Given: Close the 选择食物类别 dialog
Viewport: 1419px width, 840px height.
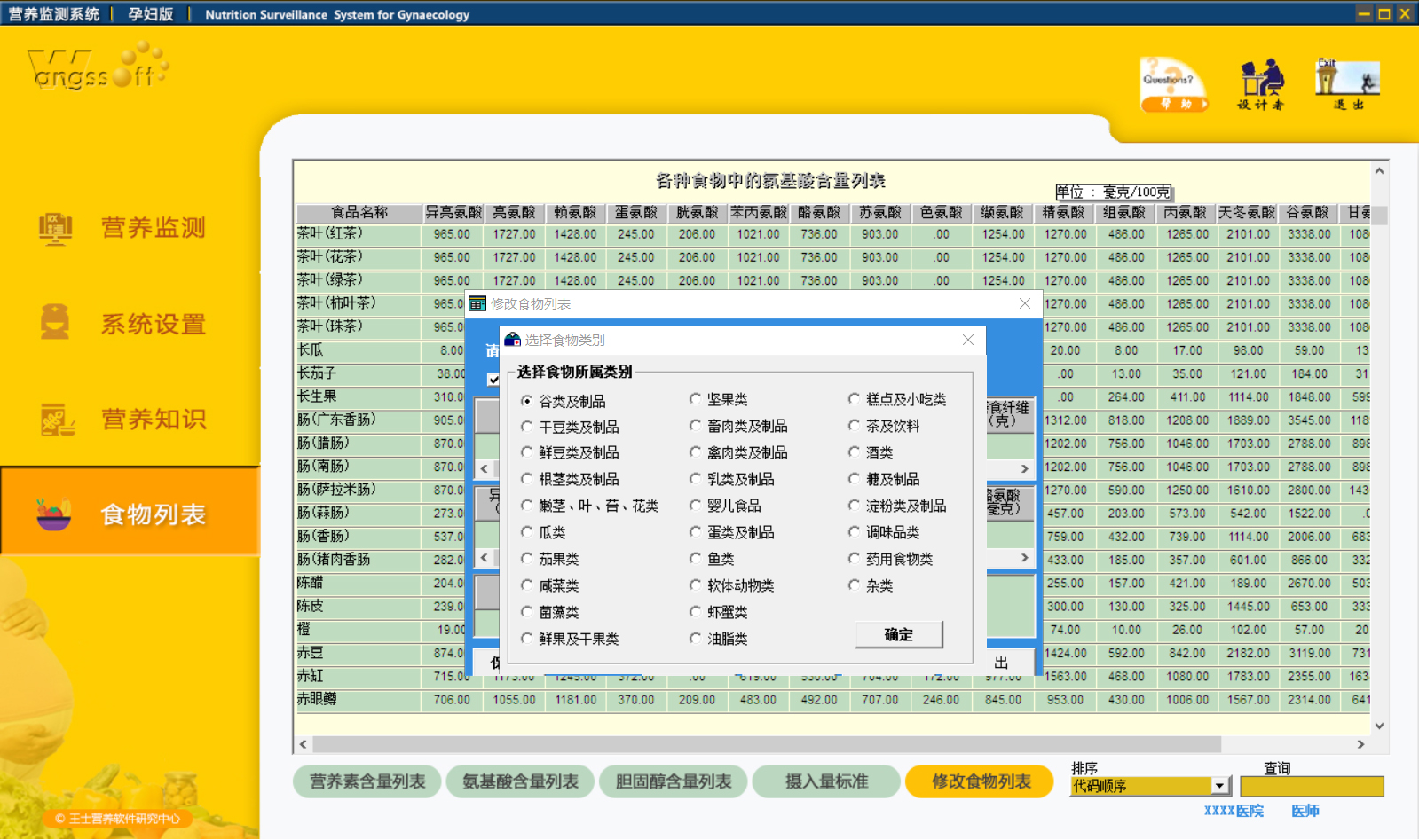Looking at the screenshot, I should point(968,340).
